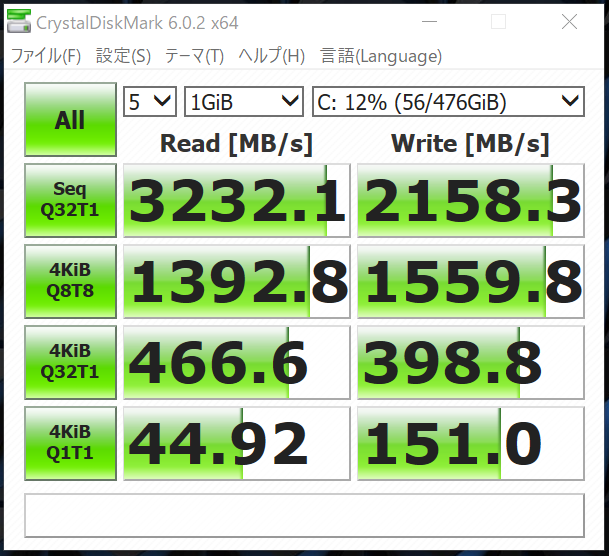This screenshot has width=609, height=556.
Task: Click the CrystalDiskMark app icon in title bar
Action: click(19, 22)
